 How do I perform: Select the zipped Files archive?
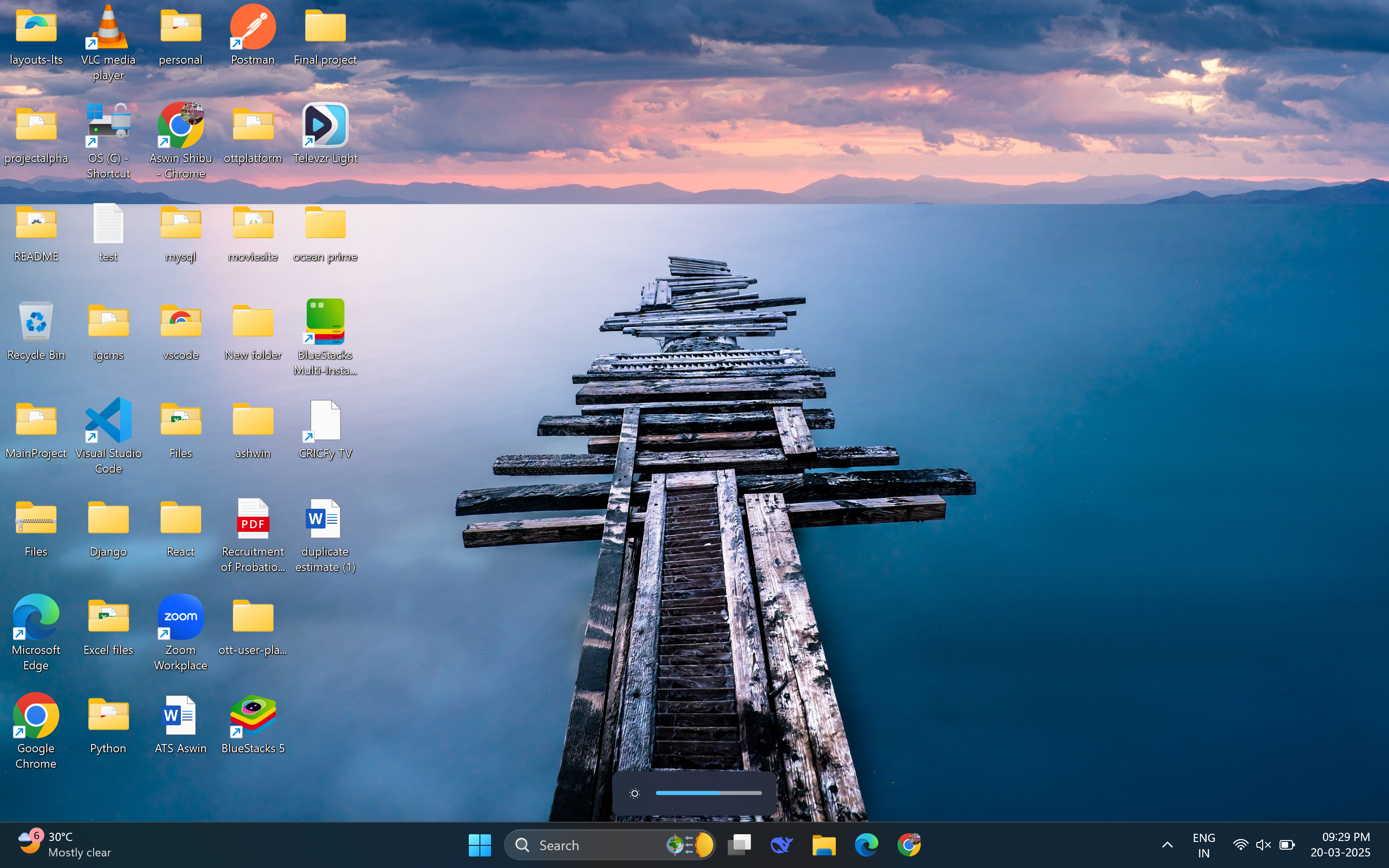tap(36, 519)
